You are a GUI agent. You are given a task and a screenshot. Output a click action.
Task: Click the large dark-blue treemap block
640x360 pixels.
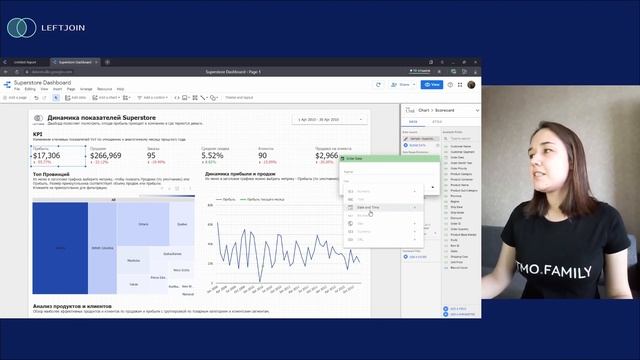pyautogui.click(x=60, y=248)
